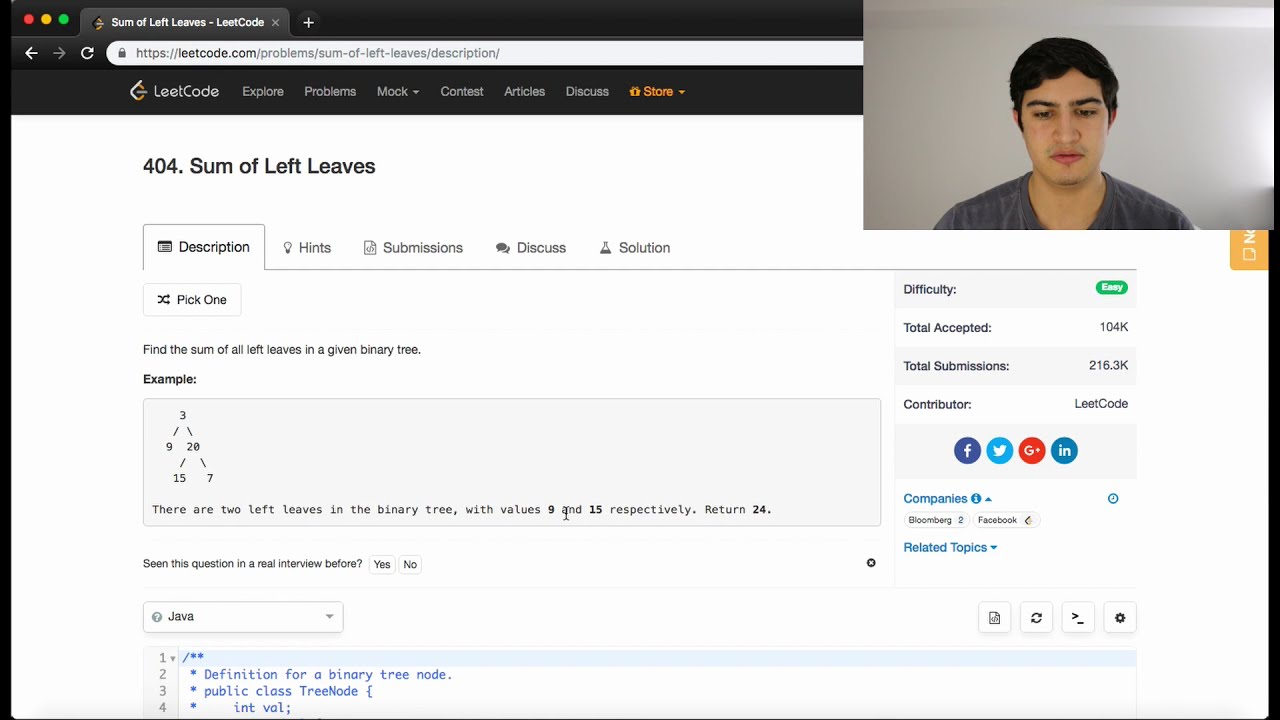Viewport: 1280px width, 720px height.
Task: Click the title 404. Sum of Left Leaves
Action: pyautogui.click(x=259, y=166)
